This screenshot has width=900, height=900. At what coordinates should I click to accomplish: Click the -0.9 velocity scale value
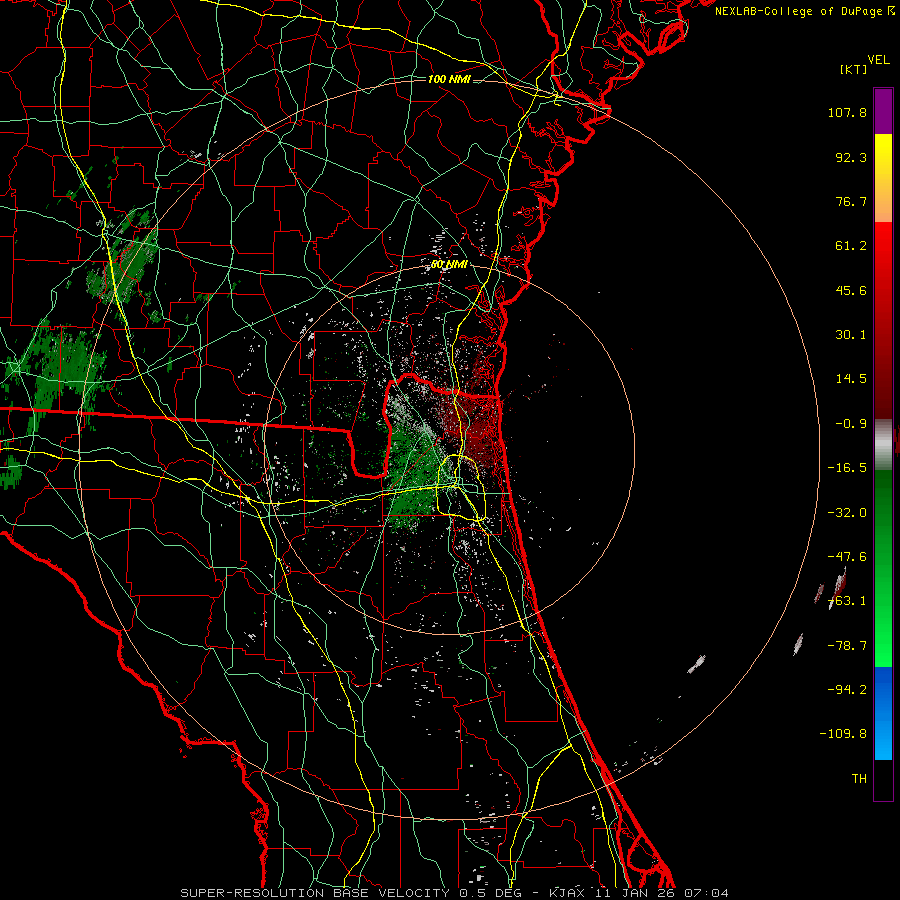[851, 424]
